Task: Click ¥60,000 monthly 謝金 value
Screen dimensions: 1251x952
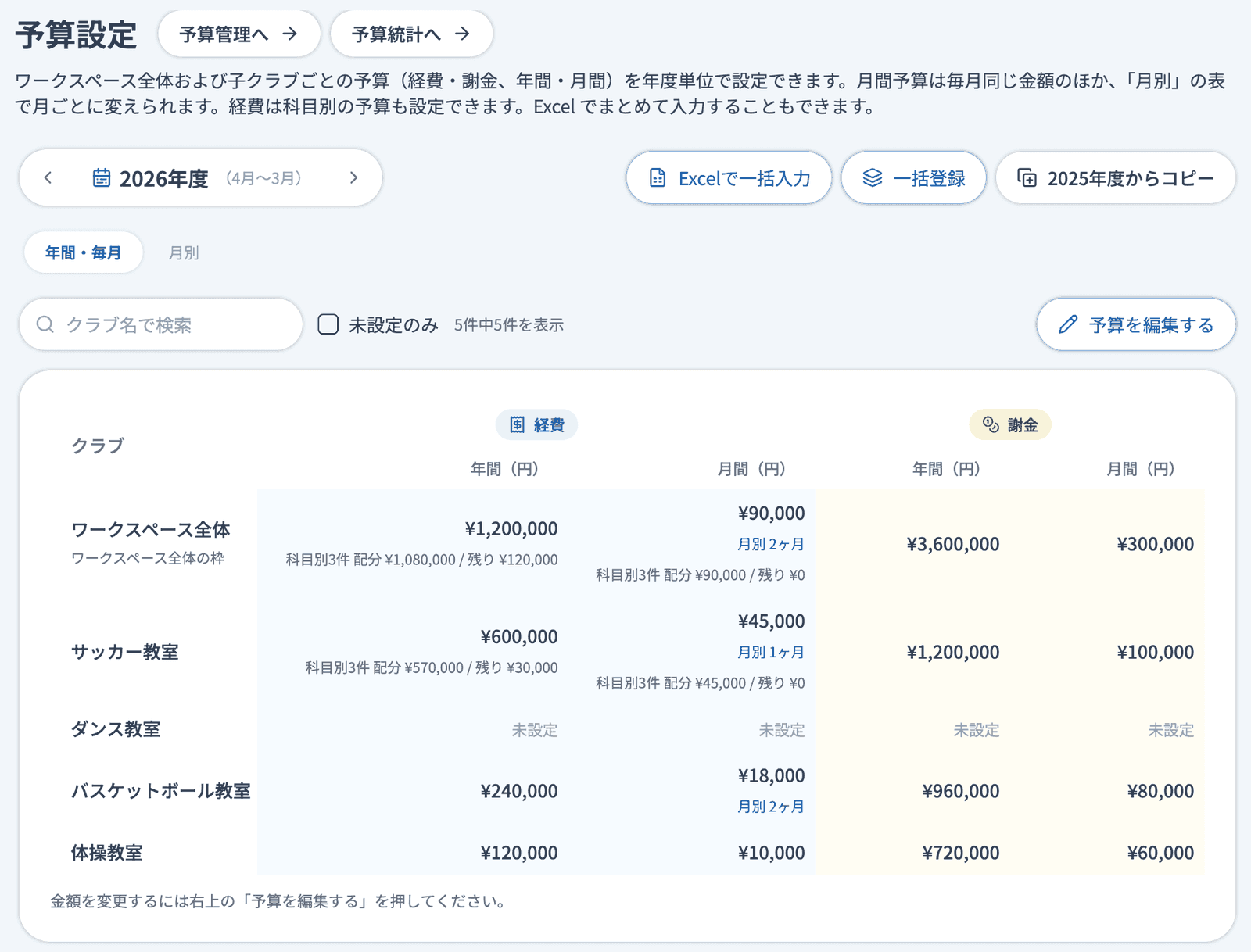Action: 1161,853
